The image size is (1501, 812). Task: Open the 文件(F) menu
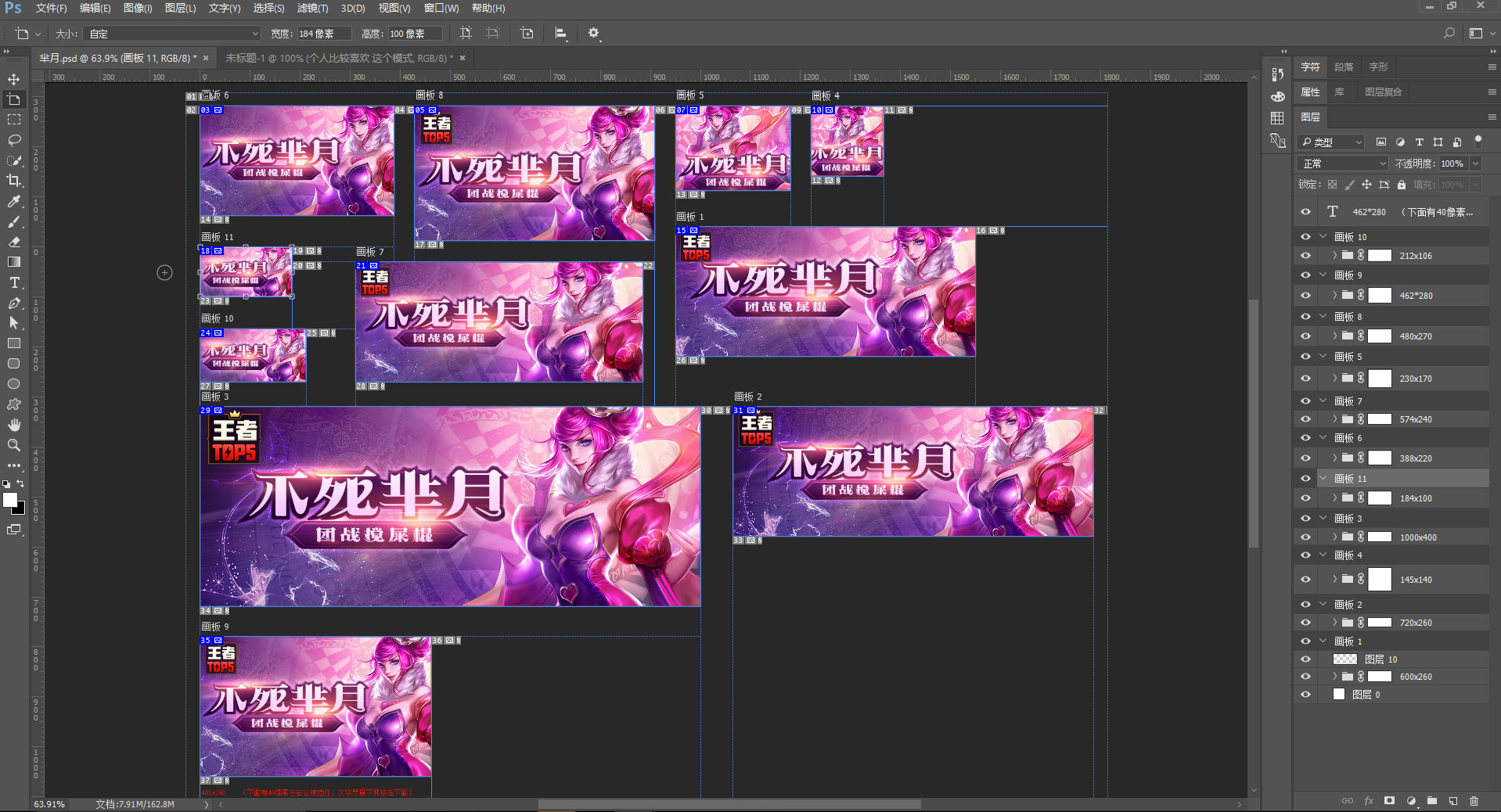pos(51,8)
